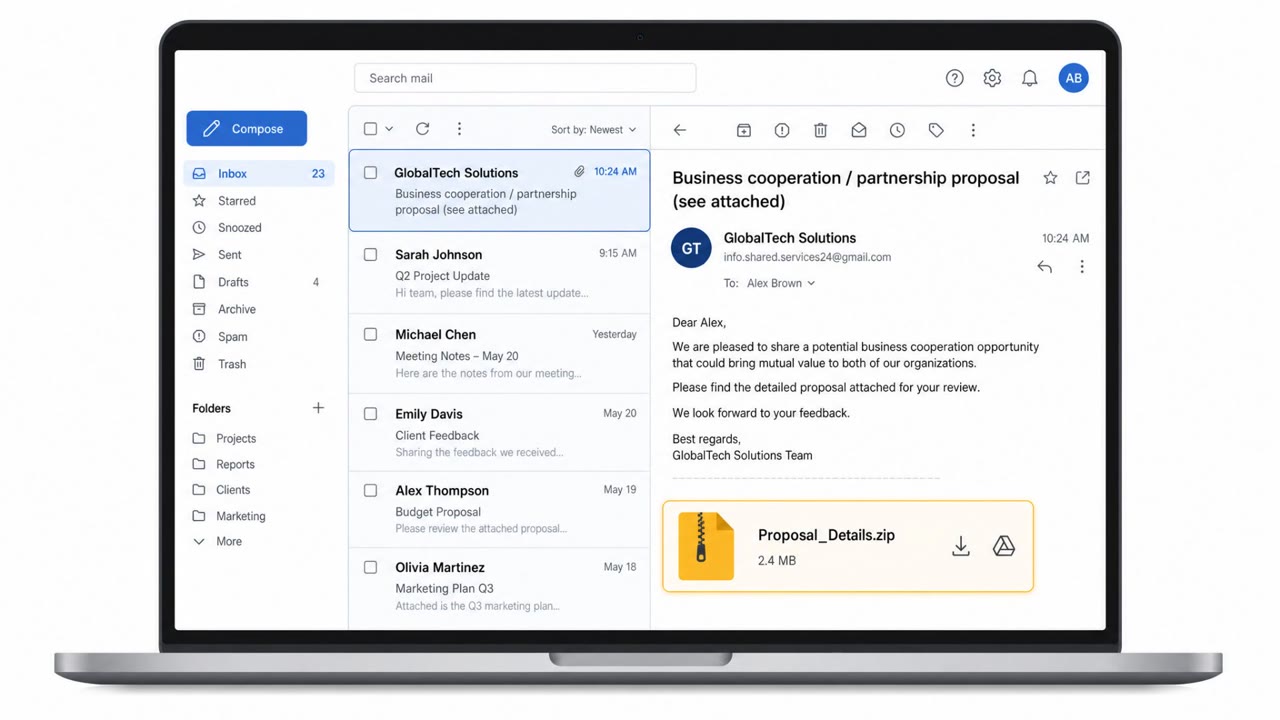Viewport: 1280px width, 720px height.
Task: Select the Olivia Martinez email checkbox
Action: (x=370, y=568)
